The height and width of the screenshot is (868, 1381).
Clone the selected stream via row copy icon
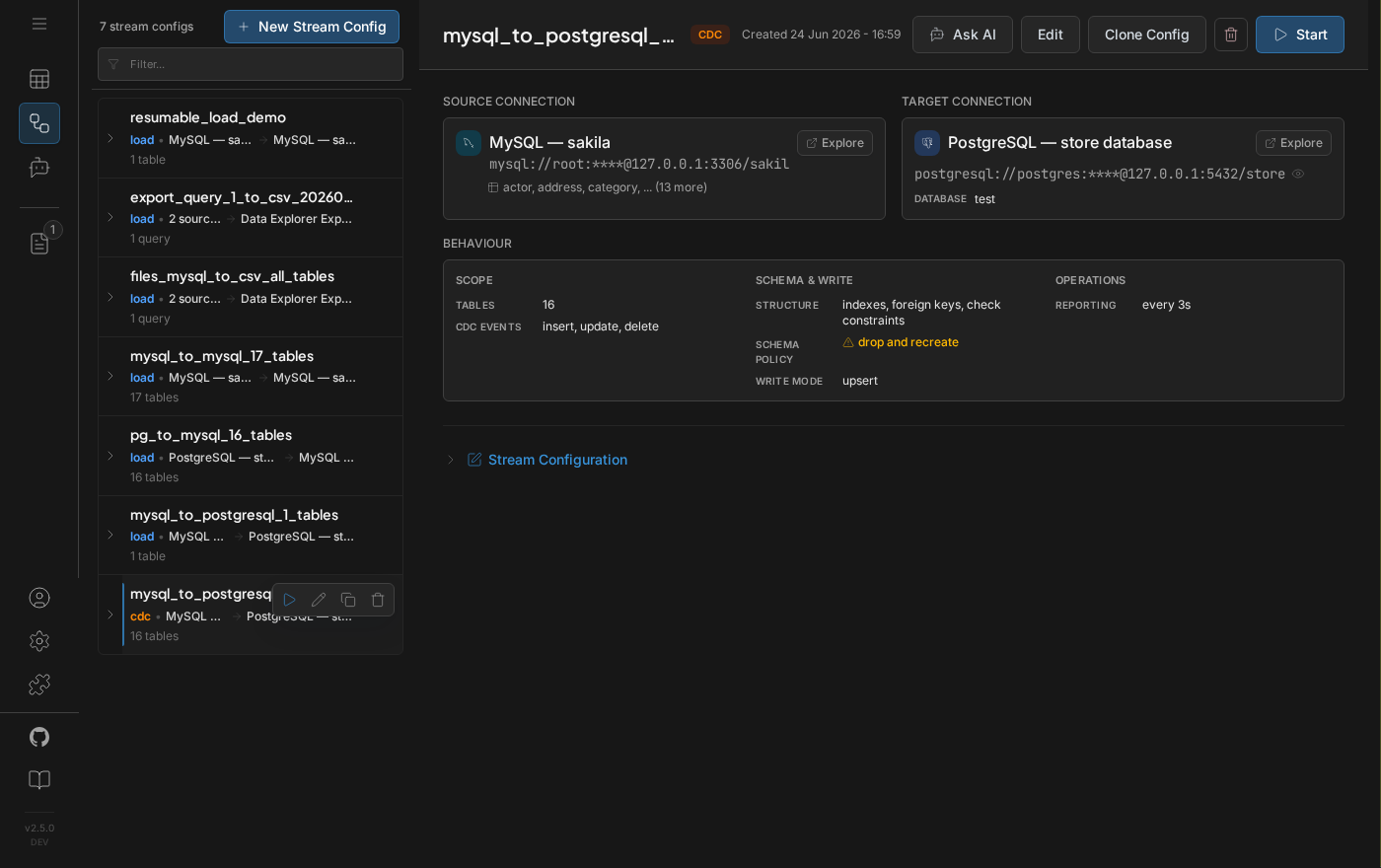coord(348,600)
